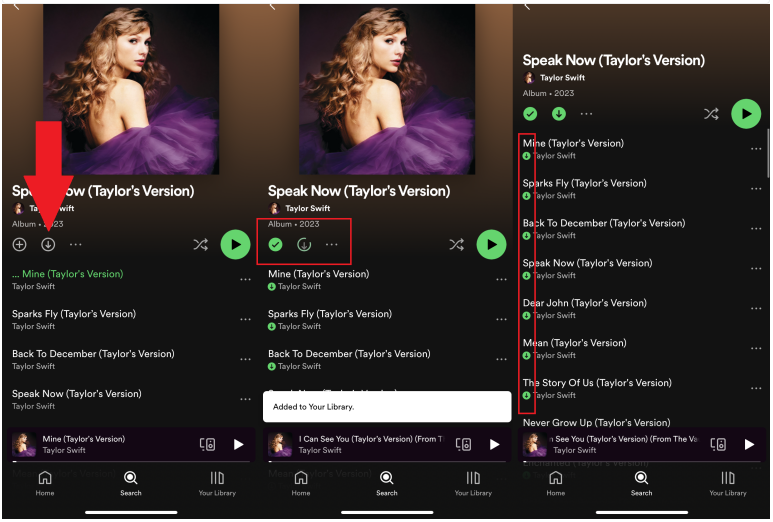
Task: Play Mean (Taylor's Version) on right screen
Action: (x=574, y=343)
